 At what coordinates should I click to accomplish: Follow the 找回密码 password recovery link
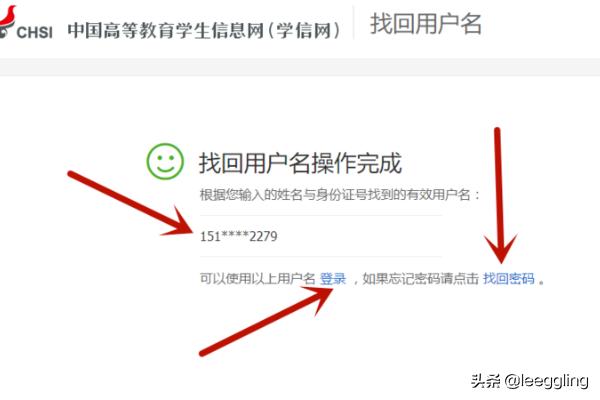[x=509, y=278]
